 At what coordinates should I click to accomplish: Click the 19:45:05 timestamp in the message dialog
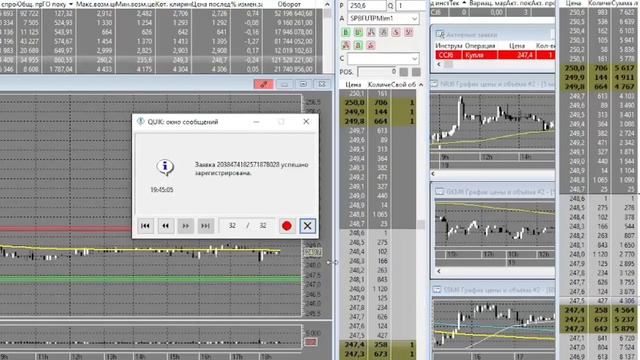(x=162, y=190)
